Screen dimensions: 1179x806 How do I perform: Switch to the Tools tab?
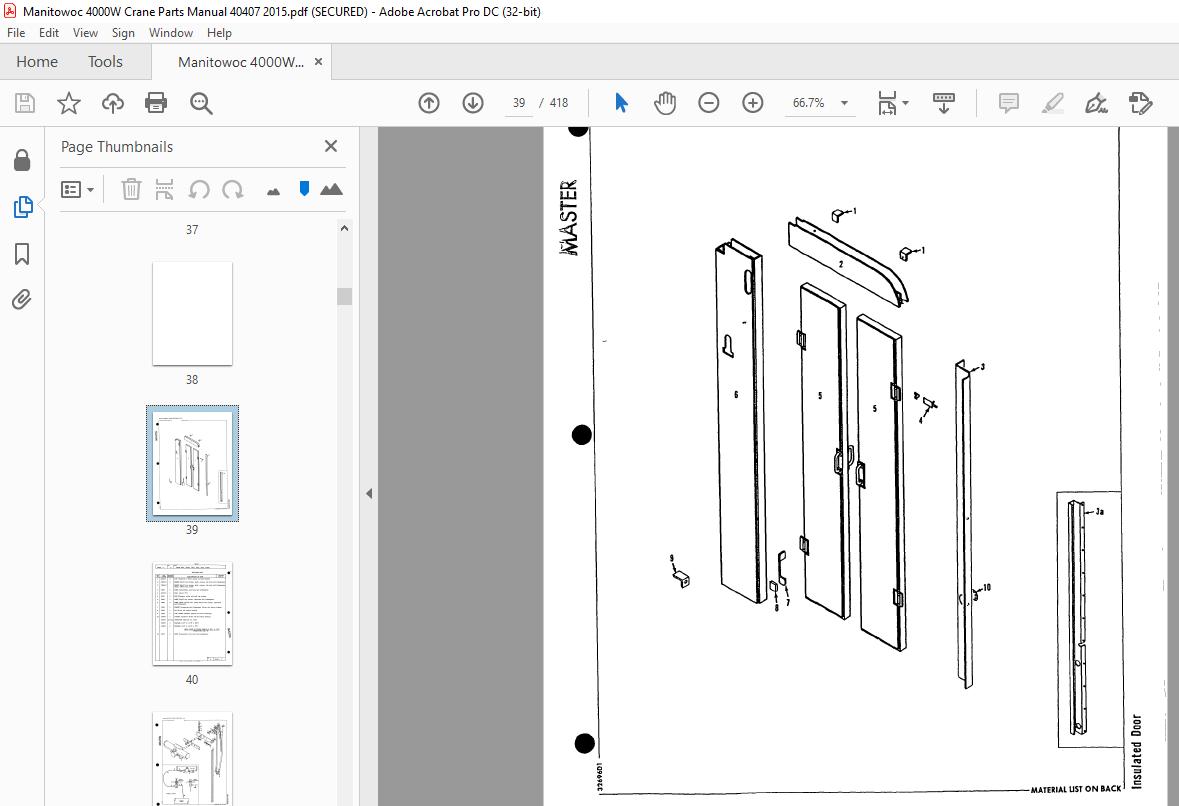click(105, 62)
